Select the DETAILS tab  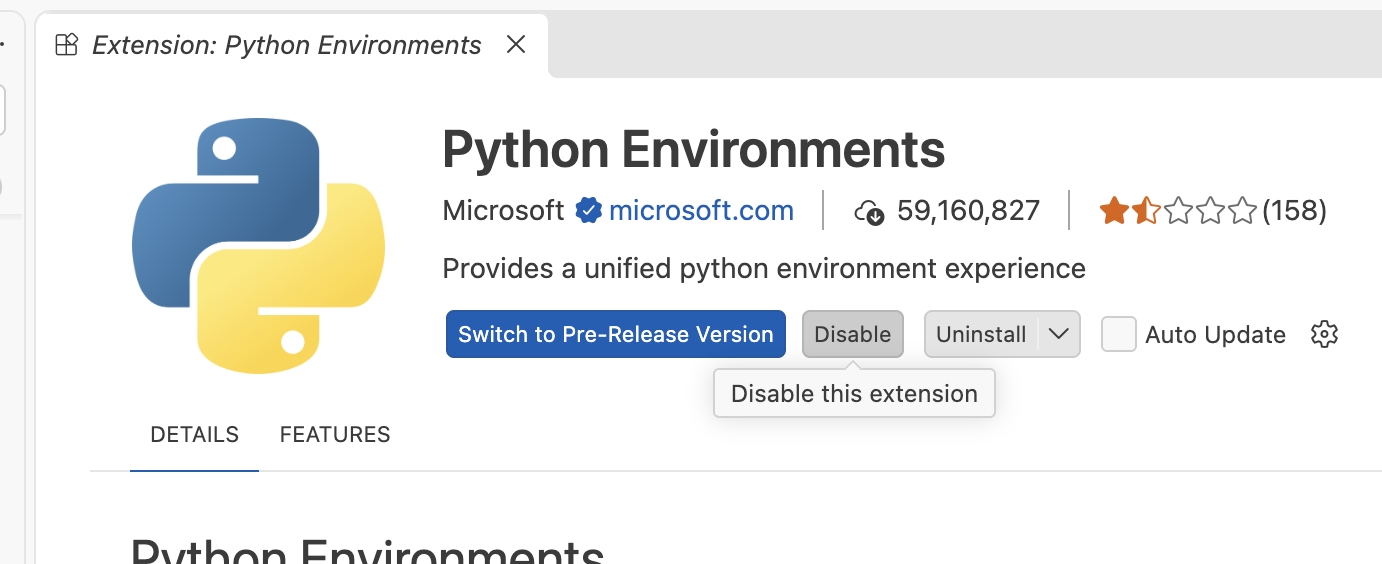click(x=194, y=435)
